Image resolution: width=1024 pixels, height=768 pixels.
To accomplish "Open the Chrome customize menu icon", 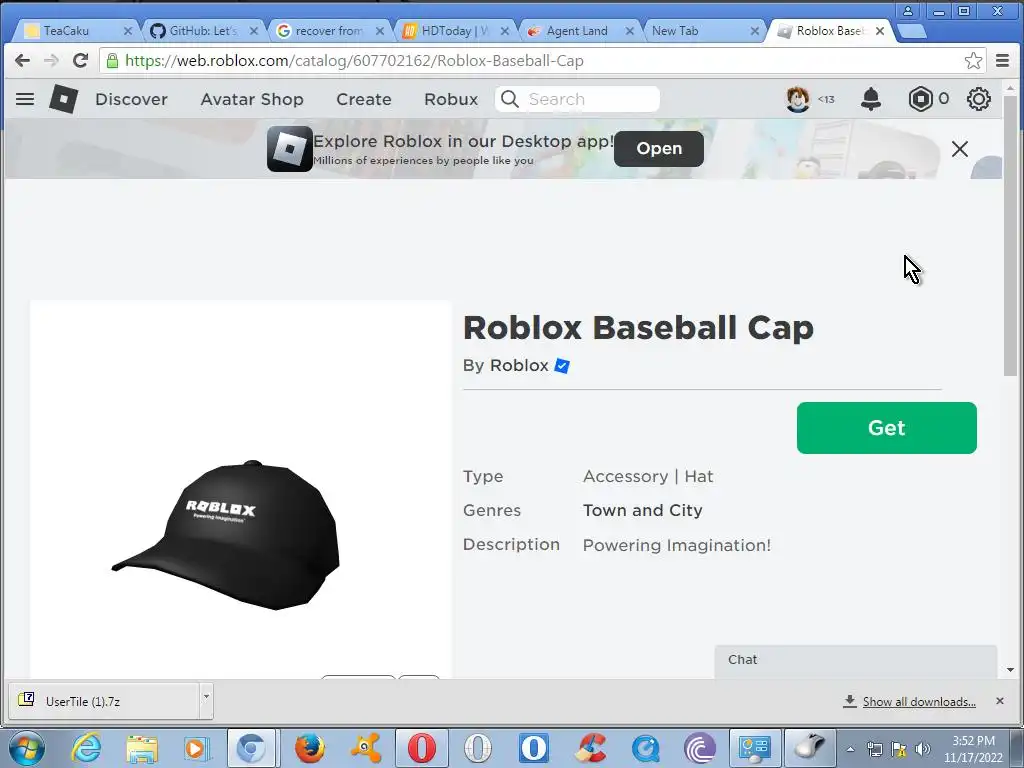I will [x=1002, y=61].
